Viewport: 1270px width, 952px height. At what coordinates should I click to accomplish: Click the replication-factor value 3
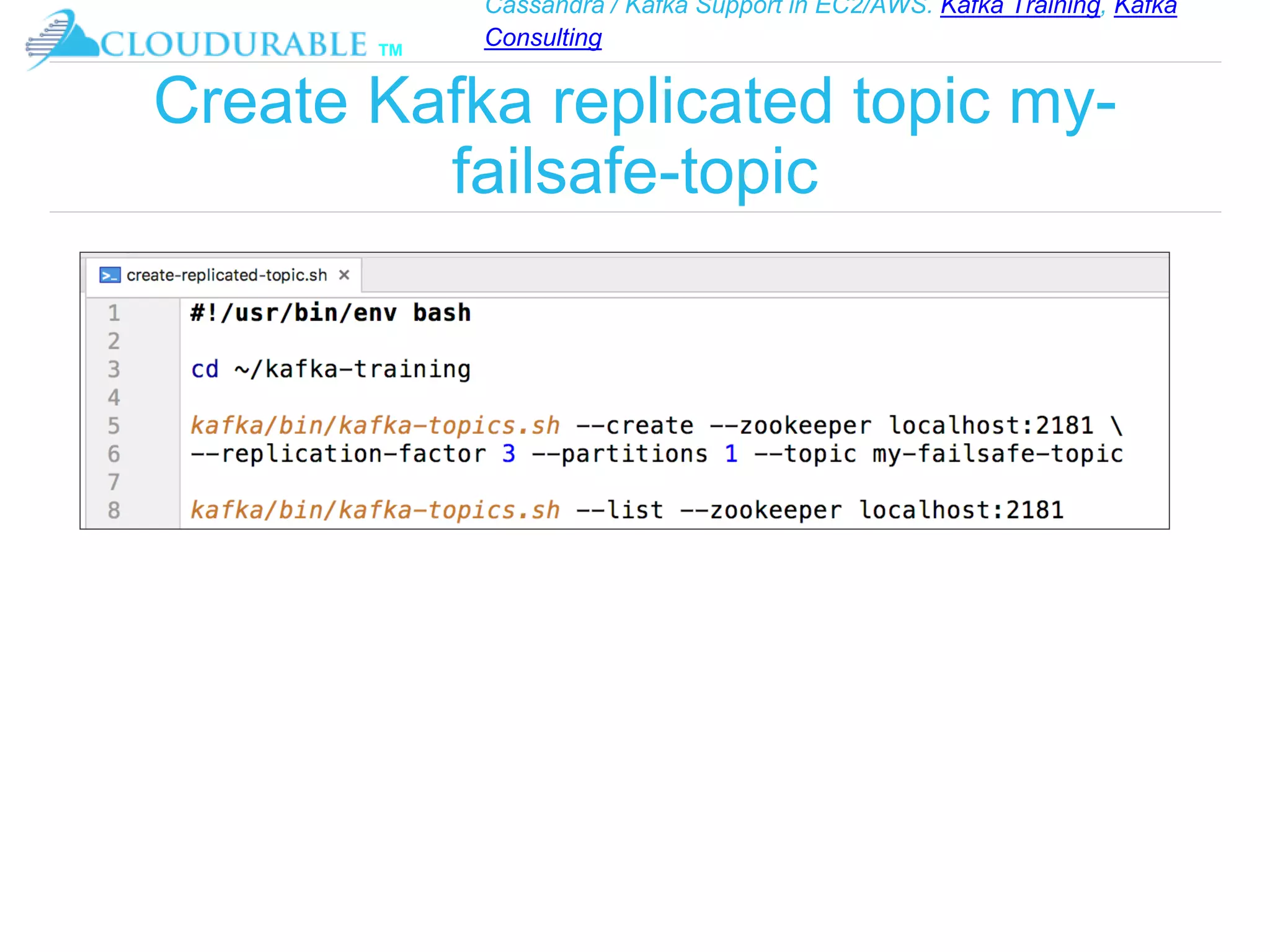point(508,454)
